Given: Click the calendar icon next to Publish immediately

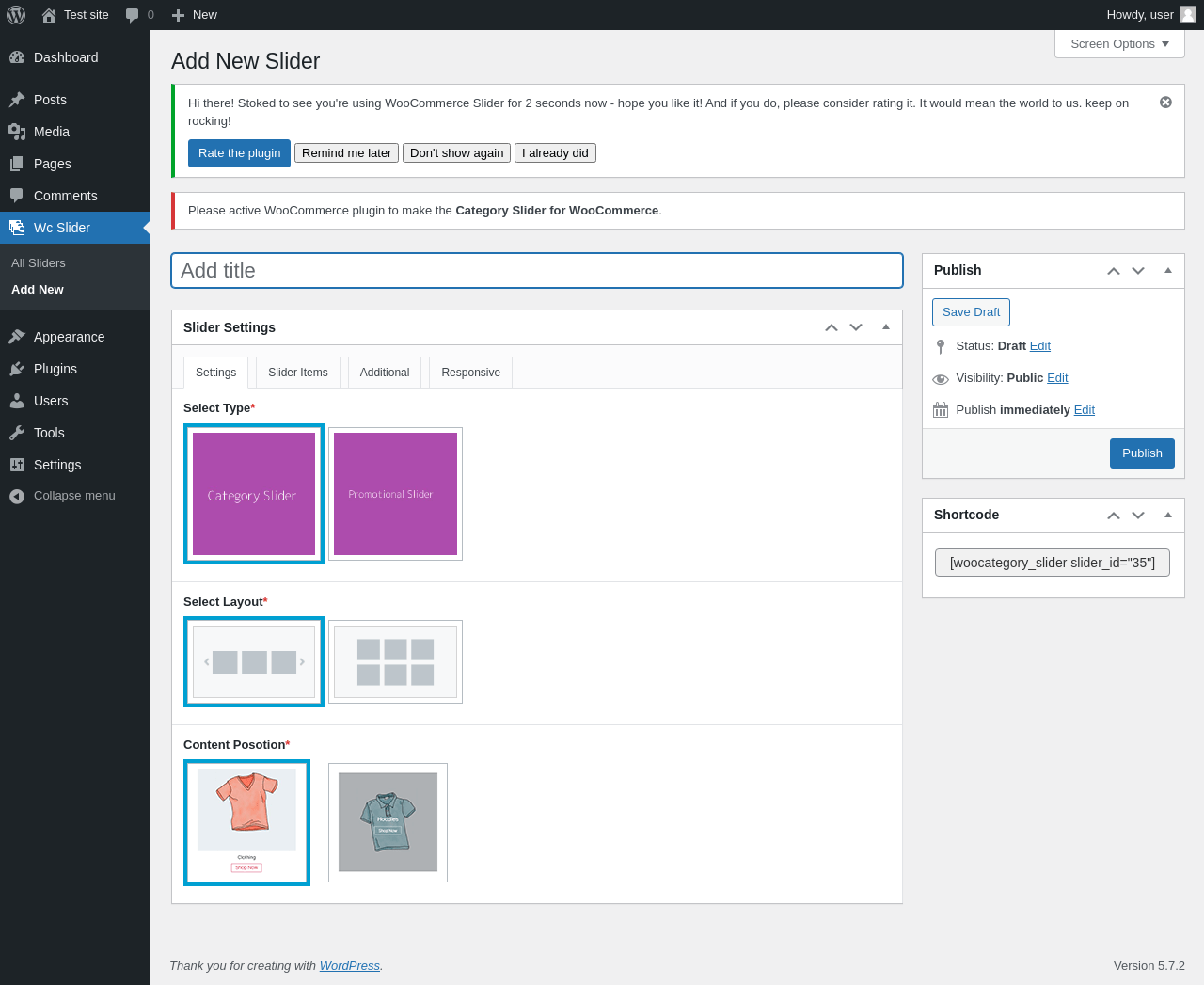Looking at the screenshot, I should [x=941, y=410].
